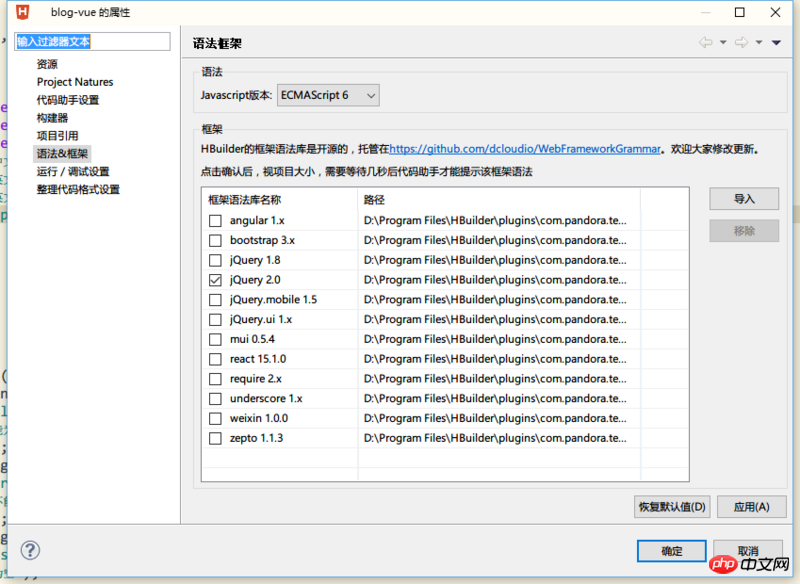Select 资源 in the settings tree
Screen dimensions: 800x584
(x=47, y=64)
